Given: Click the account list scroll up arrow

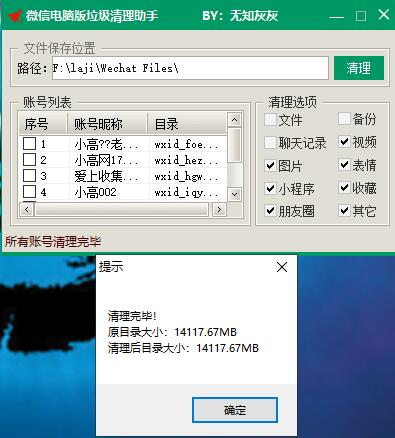Looking at the screenshot, I should coord(235,120).
